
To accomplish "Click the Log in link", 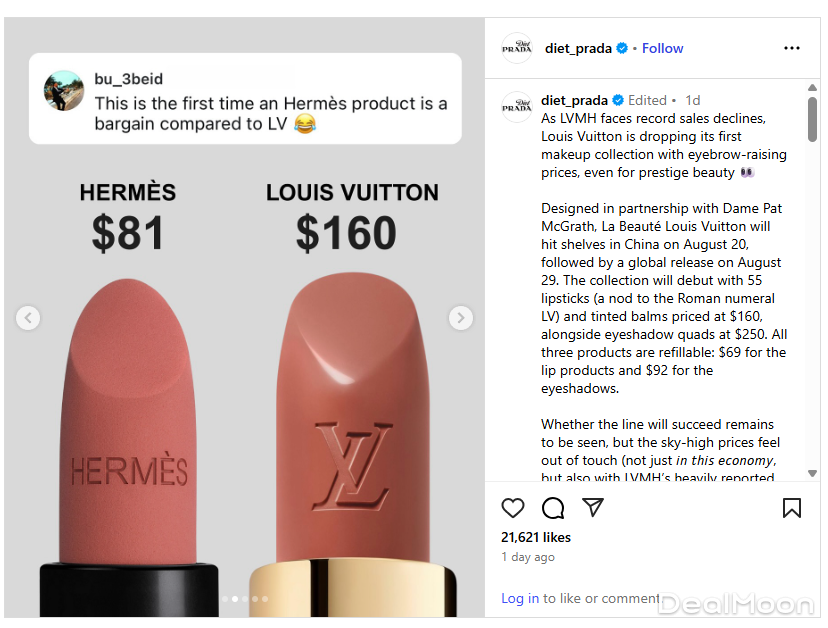I will point(520,598).
